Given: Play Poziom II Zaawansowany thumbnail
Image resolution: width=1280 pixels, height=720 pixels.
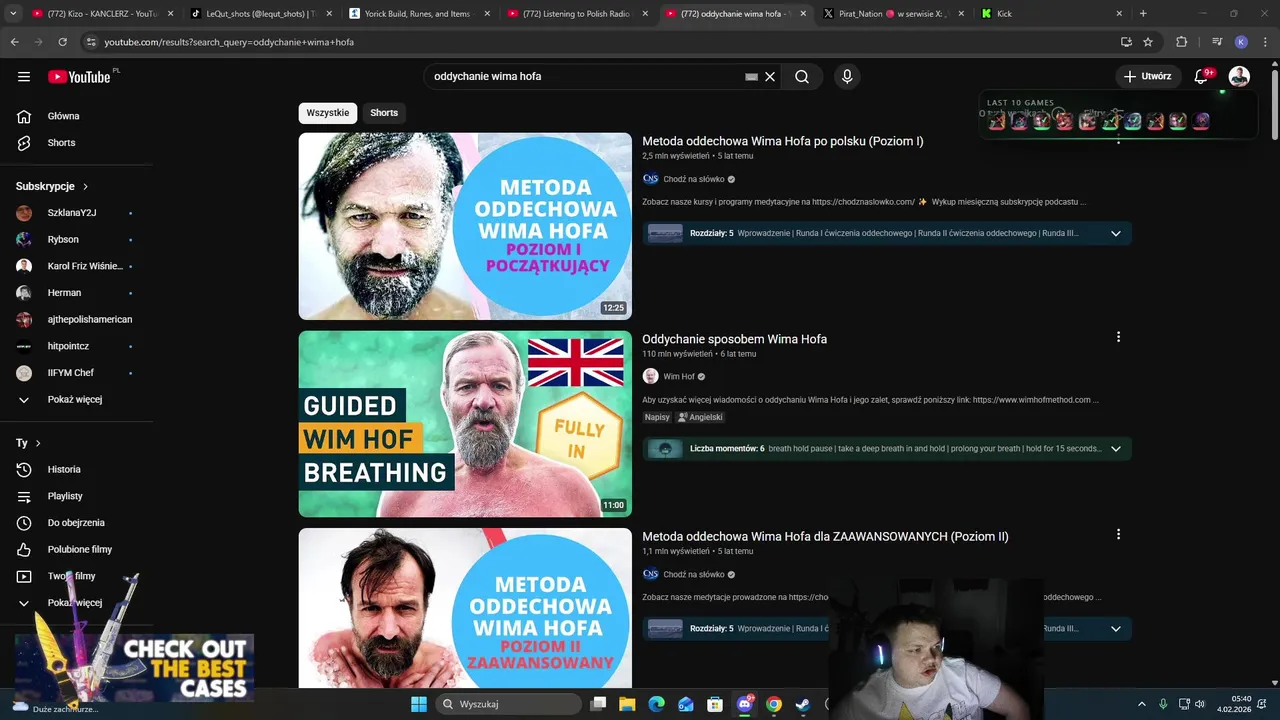Looking at the screenshot, I should pos(465,607).
